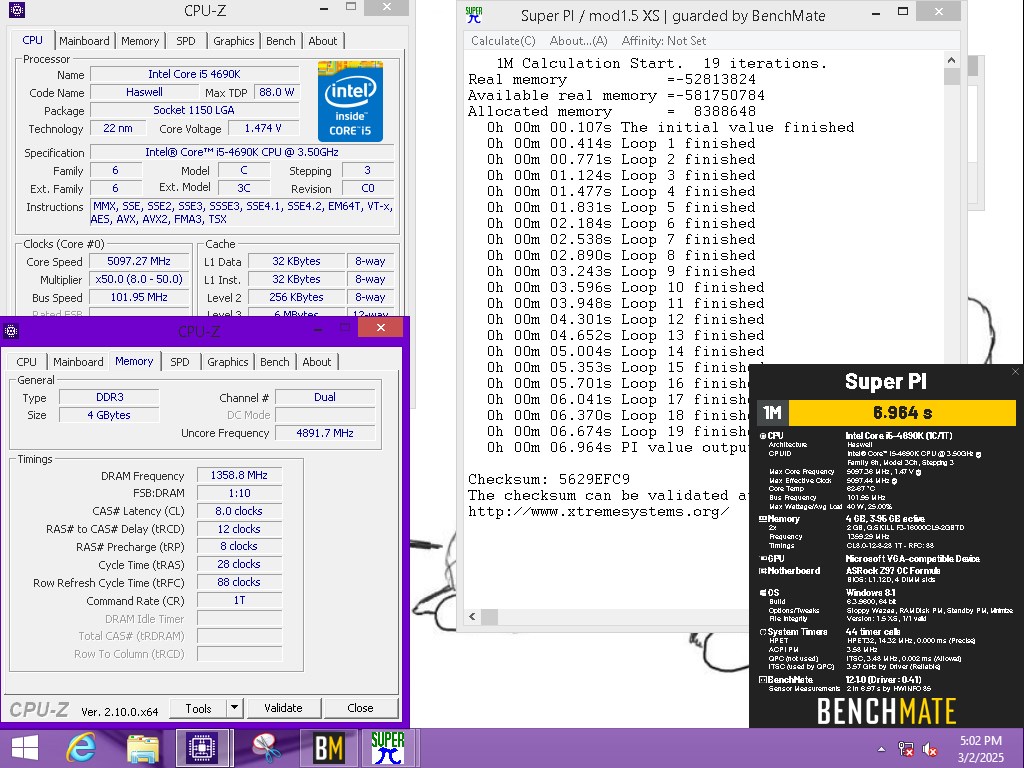Switch to Mainboard tab in lower CPU-Z window
Viewport: 1024px width, 768px height.
click(x=78, y=362)
